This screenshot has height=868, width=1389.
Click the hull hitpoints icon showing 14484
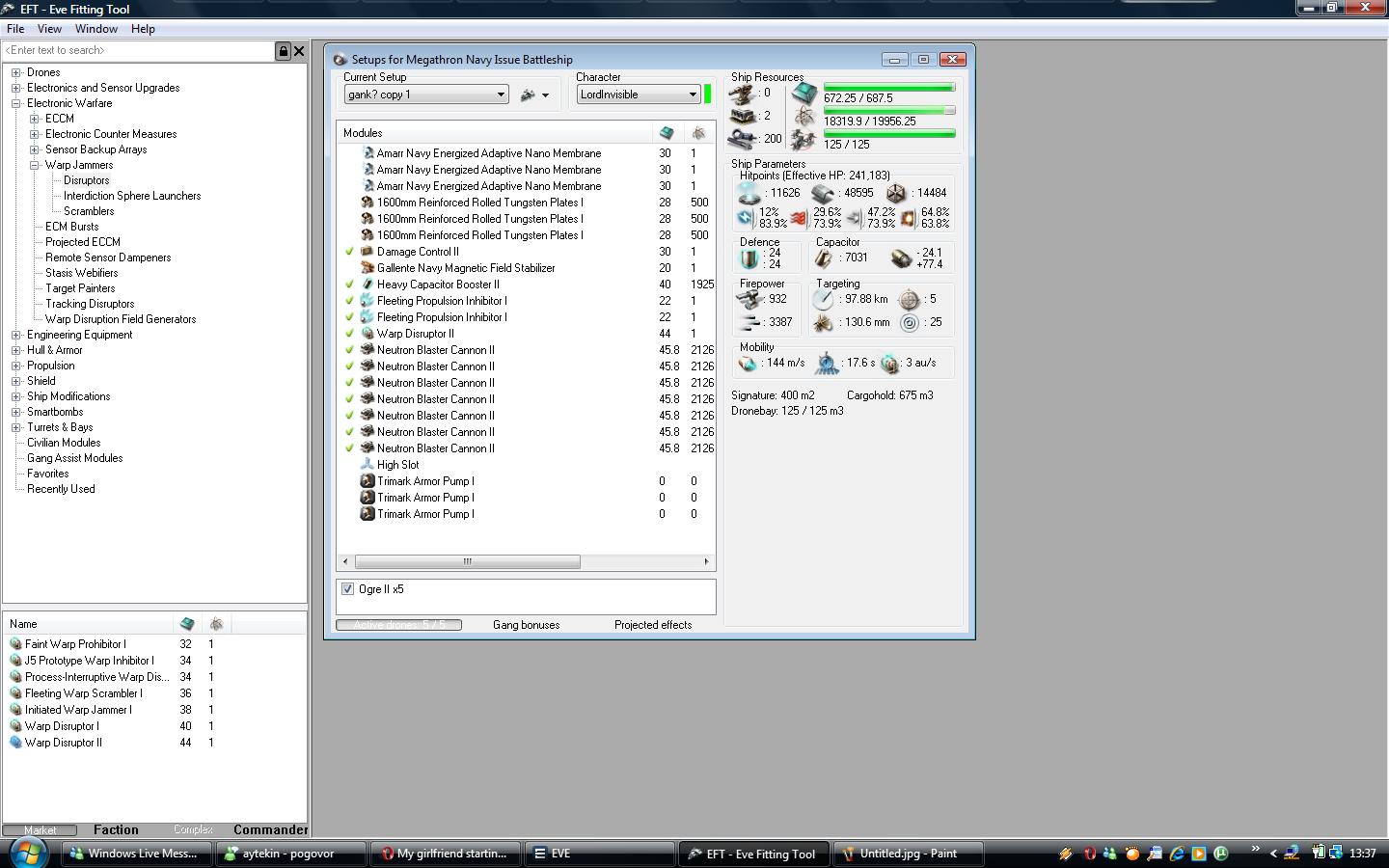(896, 193)
